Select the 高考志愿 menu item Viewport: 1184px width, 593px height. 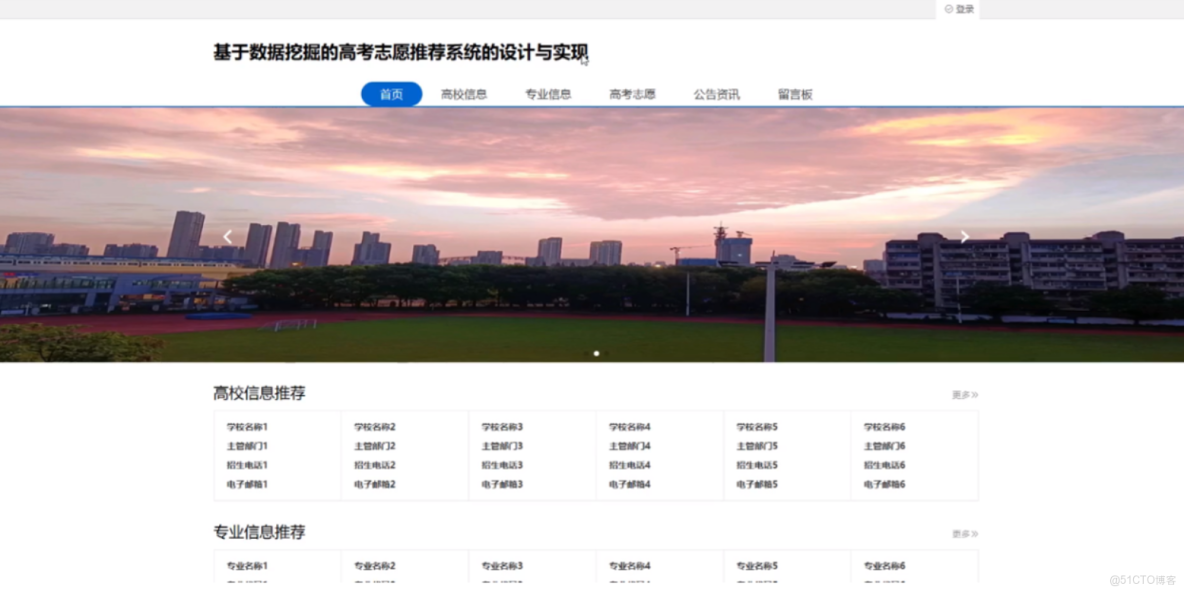coord(632,93)
